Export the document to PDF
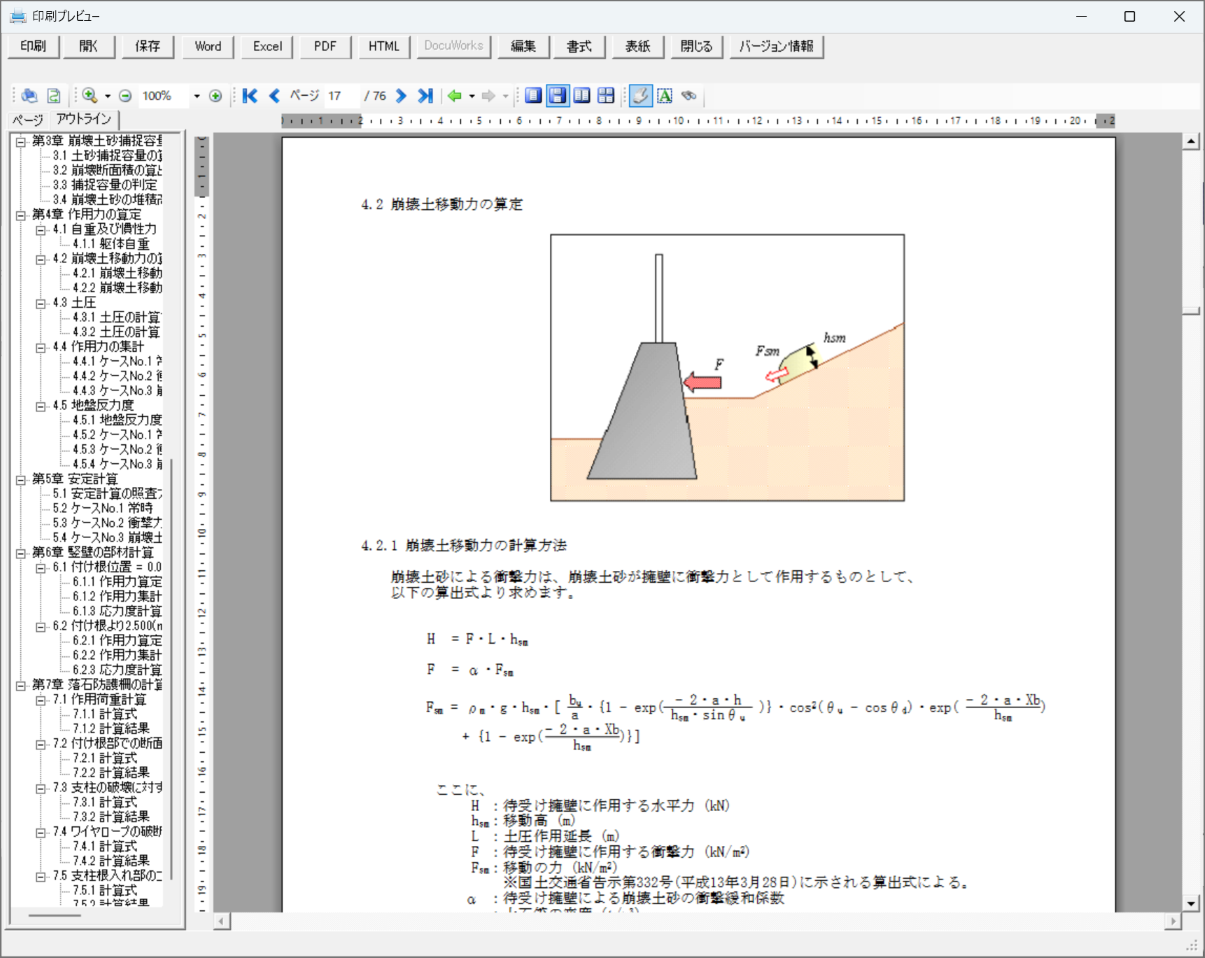 click(x=325, y=47)
